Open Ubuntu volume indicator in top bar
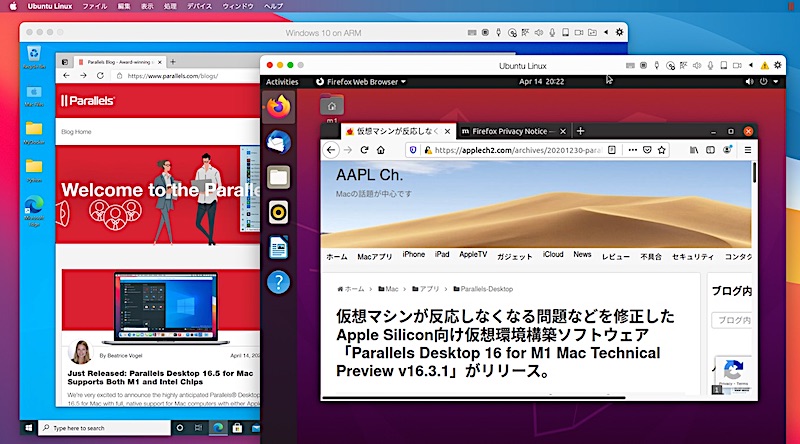The width and height of the screenshot is (800, 444). pyautogui.click(x=749, y=82)
